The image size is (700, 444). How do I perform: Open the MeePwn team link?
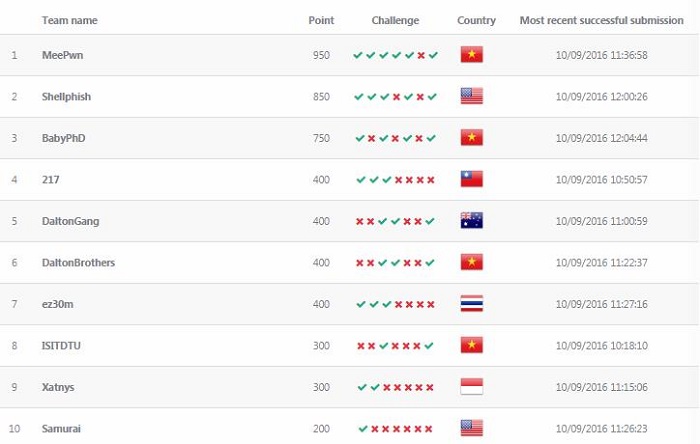(x=62, y=55)
